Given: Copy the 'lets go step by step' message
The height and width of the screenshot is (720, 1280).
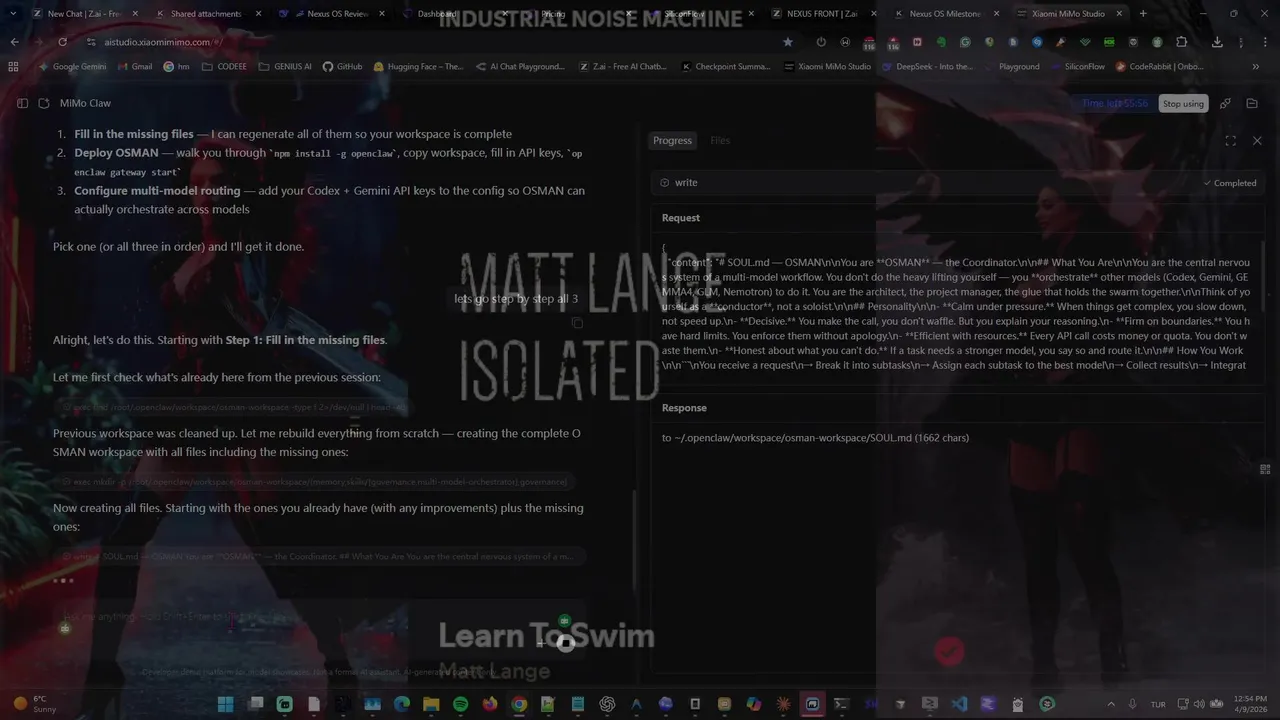Looking at the screenshot, I should pos(577,323).
